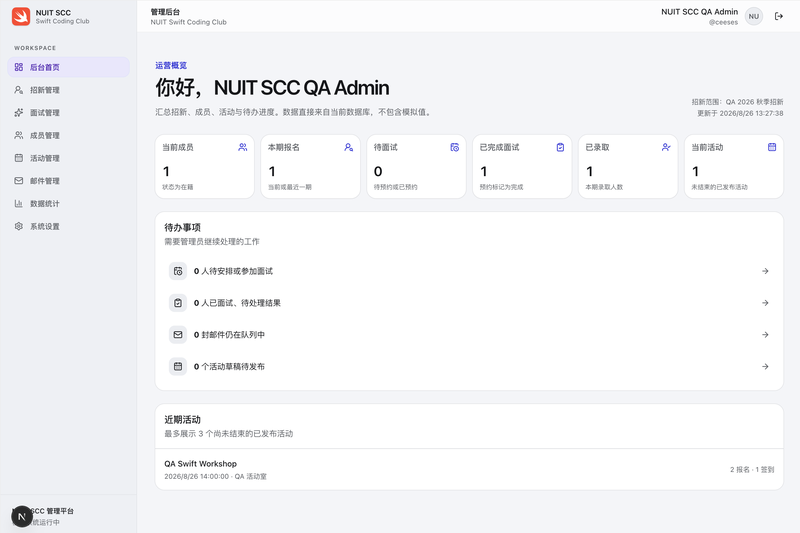Open 数据统计 in the sidebar

(68, 204)
